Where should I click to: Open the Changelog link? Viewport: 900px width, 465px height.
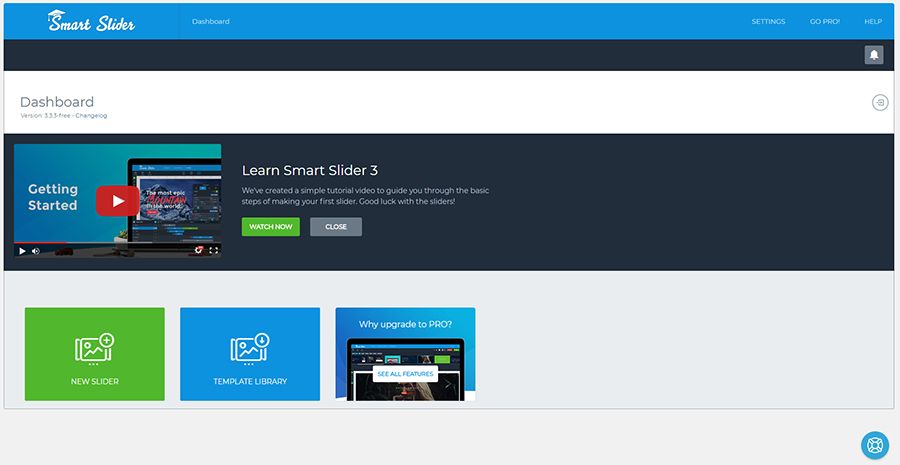point(91,115)
